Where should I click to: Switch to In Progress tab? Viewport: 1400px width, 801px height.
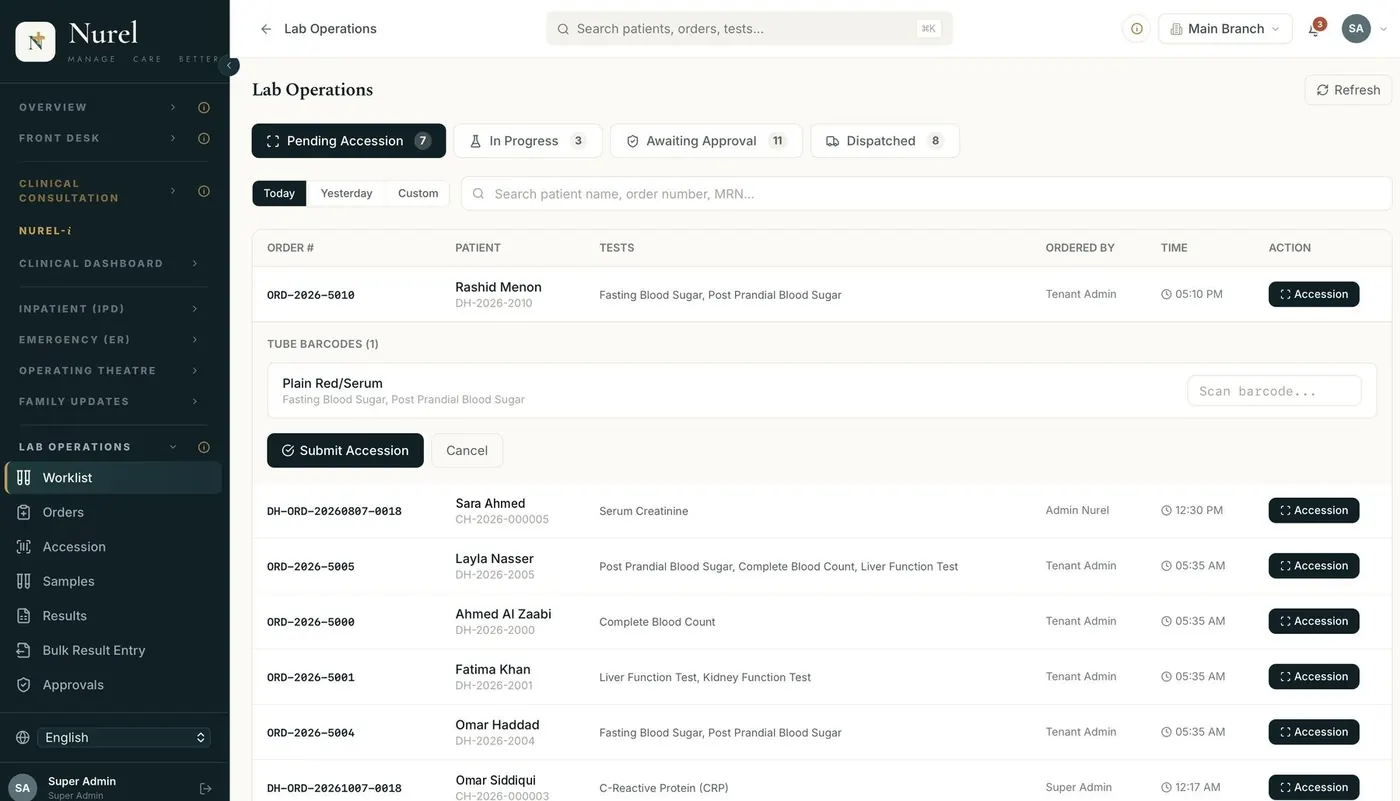point(528,141)
